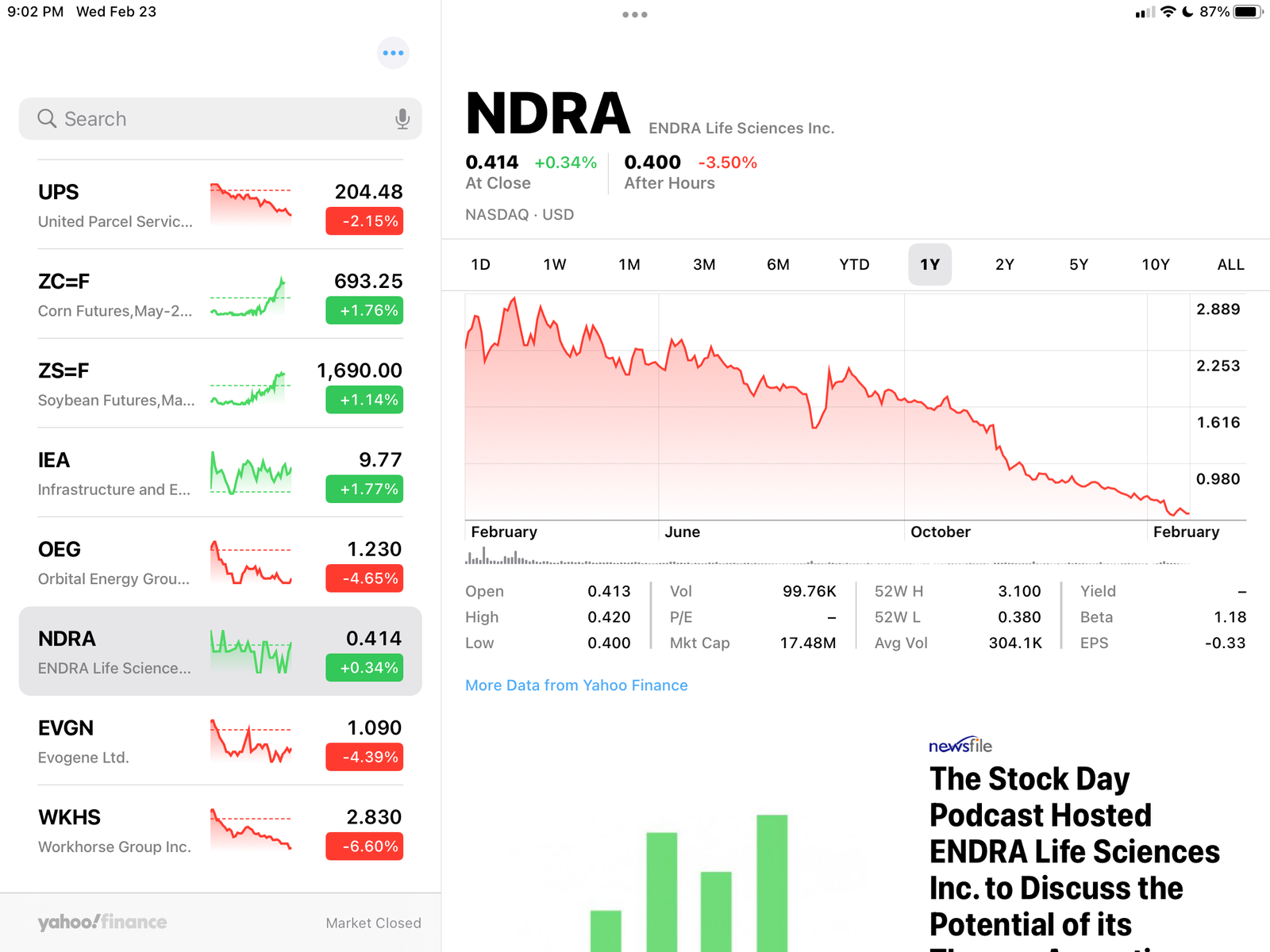This screenshot has width=1270, height=952.
Task: Open OEG Orbital Energy Group row
Action: pyautogui.click(x=220, y=562)
